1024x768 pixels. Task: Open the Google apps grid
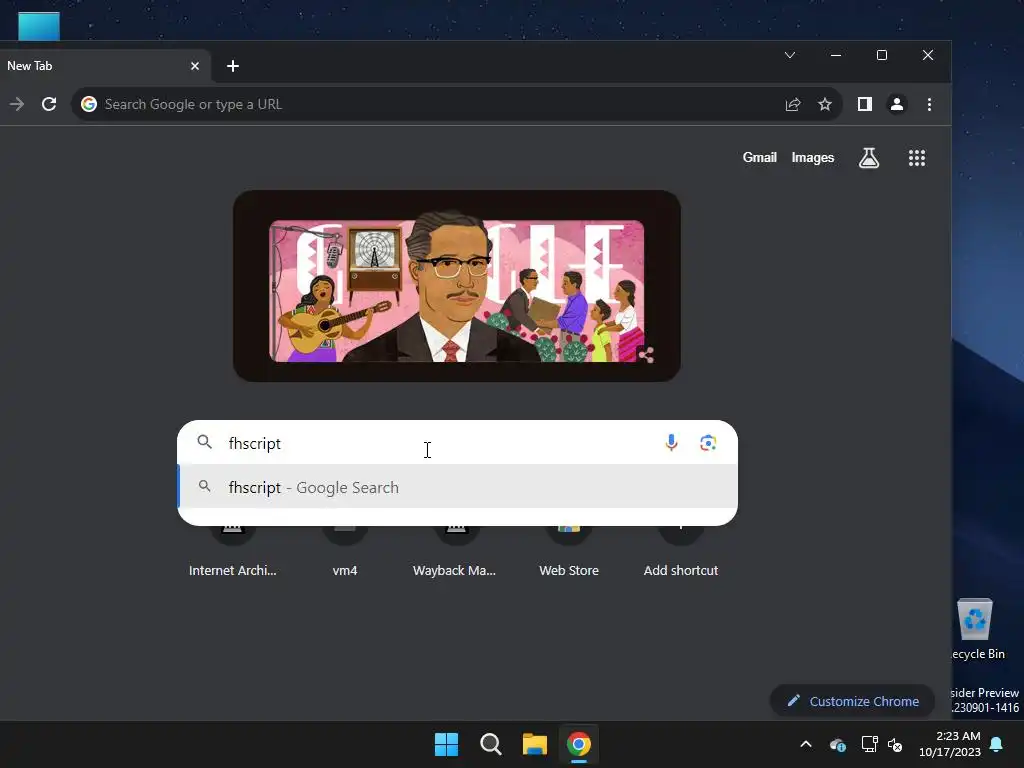917,157
